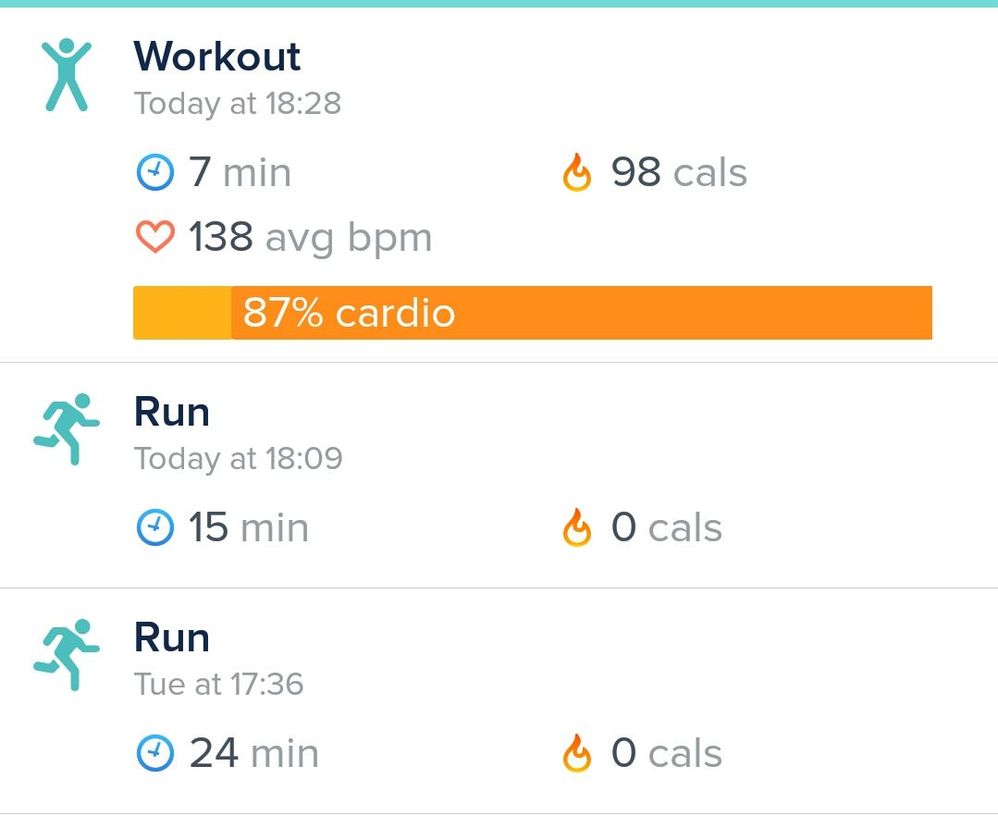Viewport: 998px width, 818px height.
Task: Click the yellow segment of heart zone bar
Action: tap(182, 313)
